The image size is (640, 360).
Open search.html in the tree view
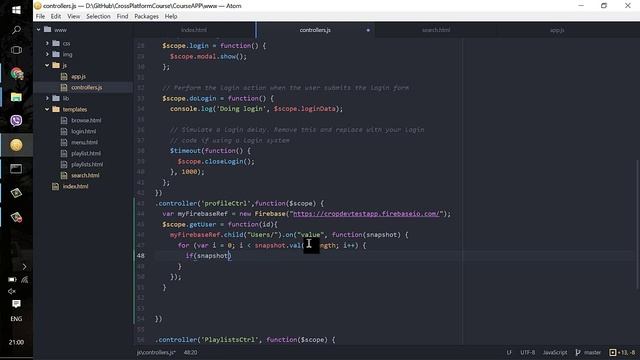[85, 176]
